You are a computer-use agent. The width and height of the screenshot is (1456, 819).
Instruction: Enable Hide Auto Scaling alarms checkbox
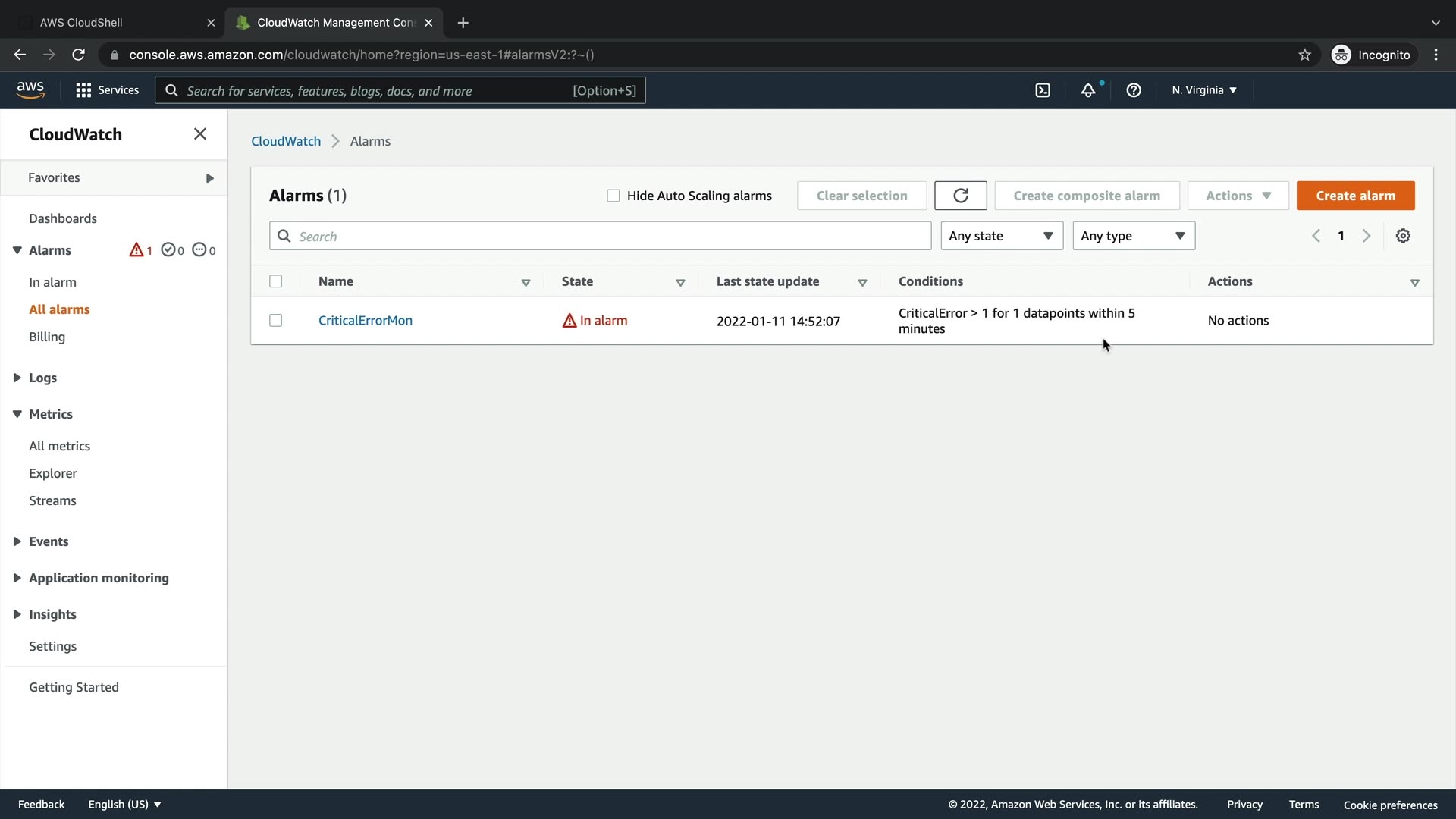point(613,196)
